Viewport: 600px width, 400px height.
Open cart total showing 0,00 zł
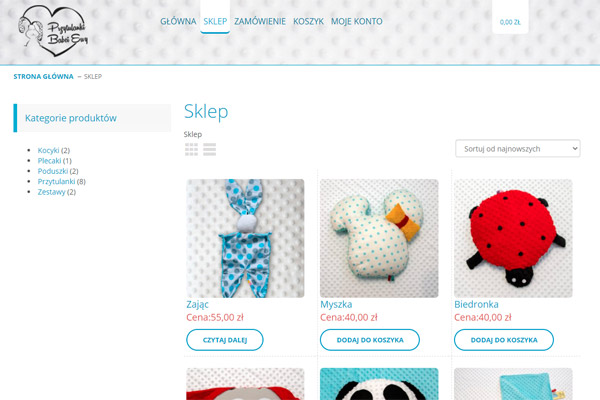[510, 22]
